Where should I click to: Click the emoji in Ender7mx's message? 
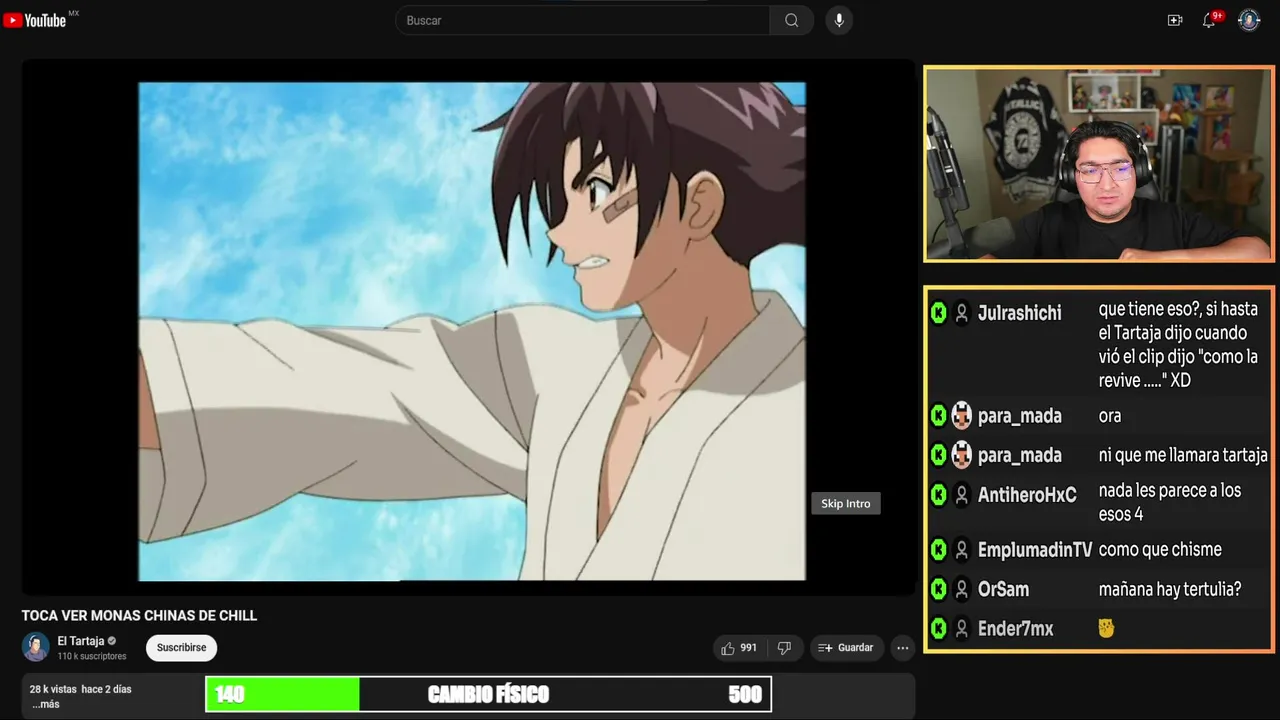pos(1106,628)
